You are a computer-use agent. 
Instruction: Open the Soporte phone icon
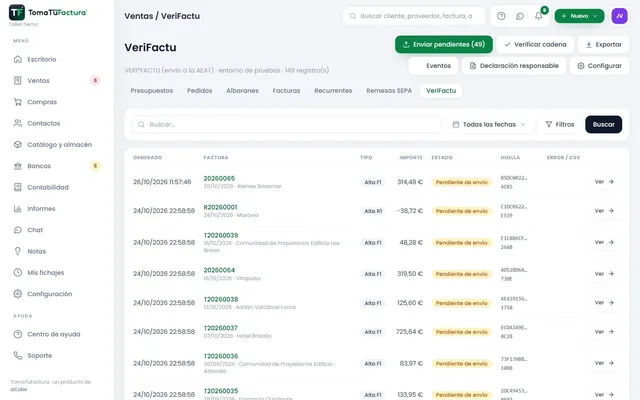click(18, 355)
